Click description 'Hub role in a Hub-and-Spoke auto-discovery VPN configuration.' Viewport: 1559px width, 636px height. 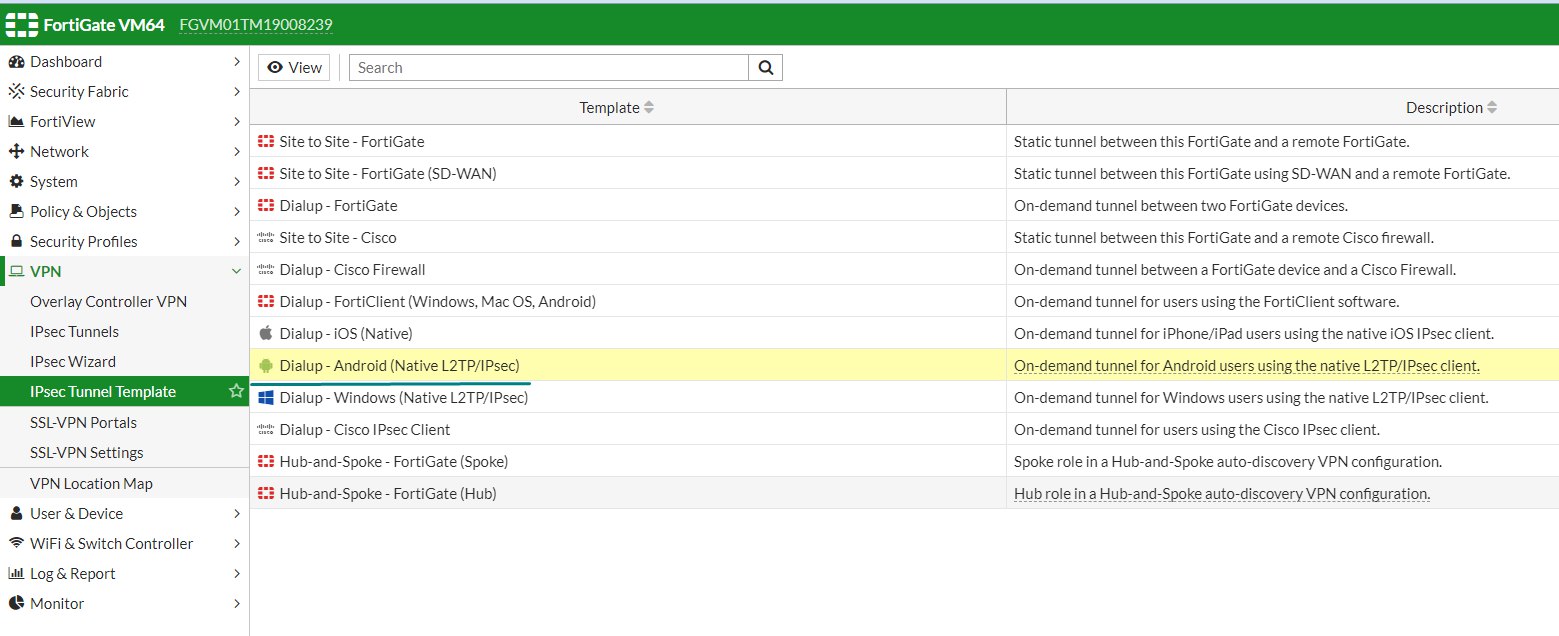(1222, 494)
